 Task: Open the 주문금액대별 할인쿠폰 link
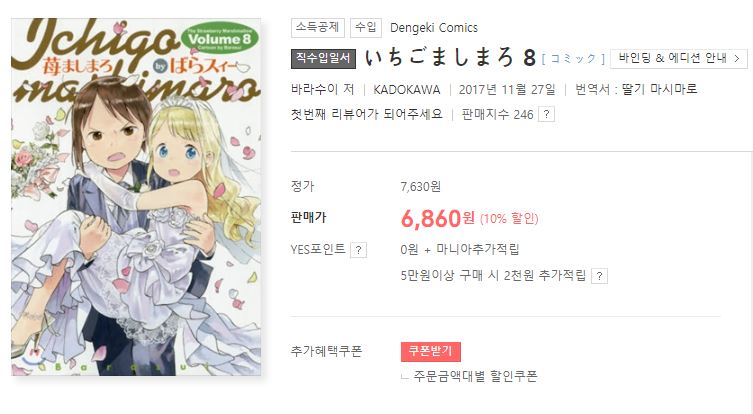(x=475, y=376)
